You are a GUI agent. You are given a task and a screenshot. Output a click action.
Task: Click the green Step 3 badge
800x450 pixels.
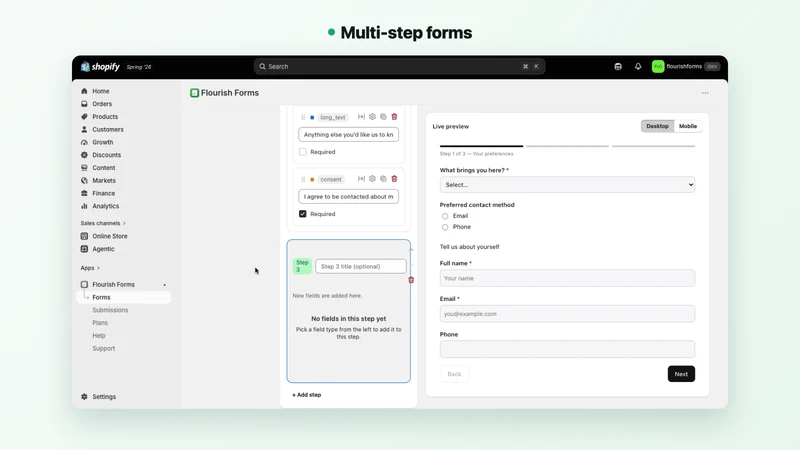tap(302, 266)
